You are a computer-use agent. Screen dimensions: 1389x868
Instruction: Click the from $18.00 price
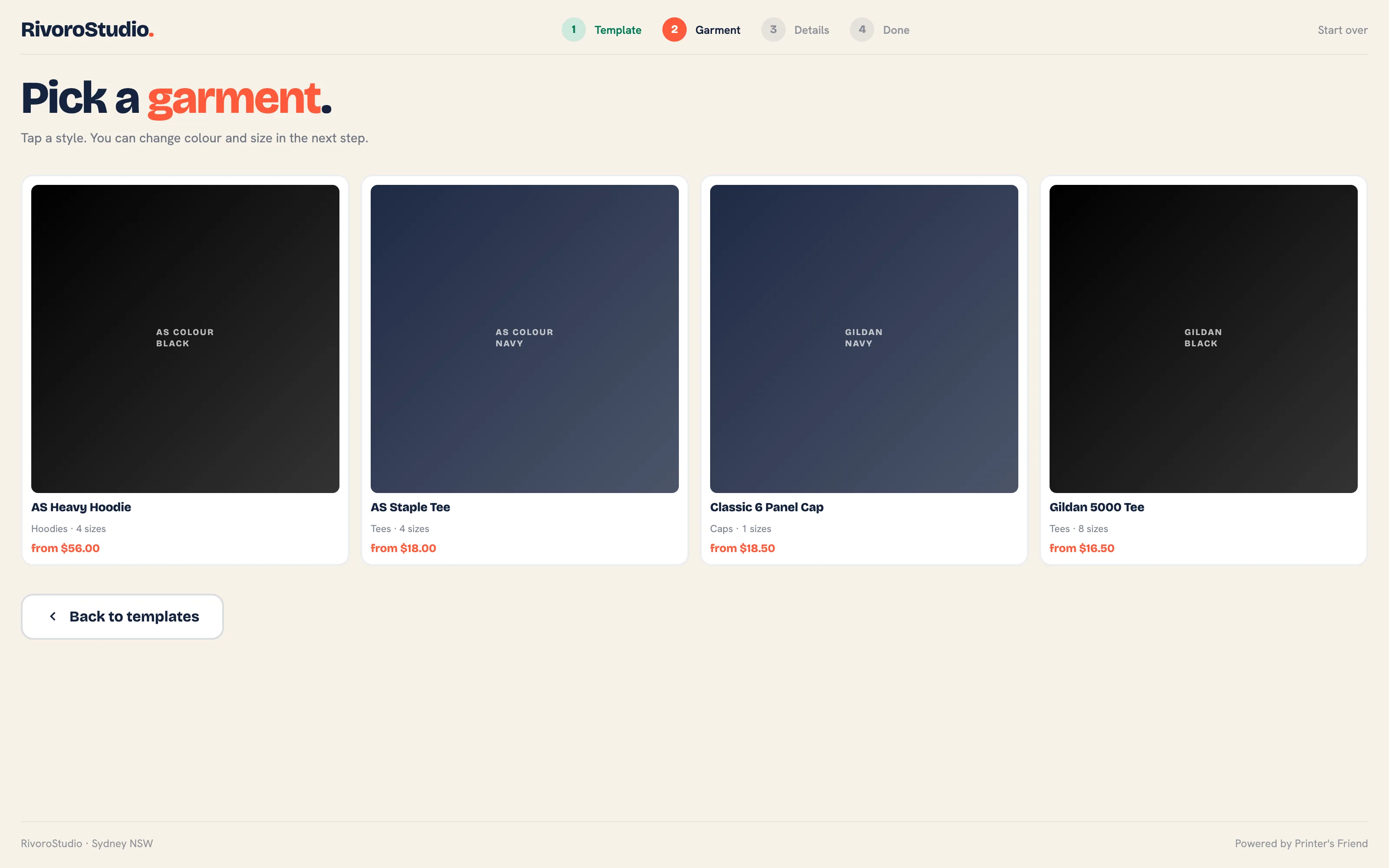pos(404,548)
